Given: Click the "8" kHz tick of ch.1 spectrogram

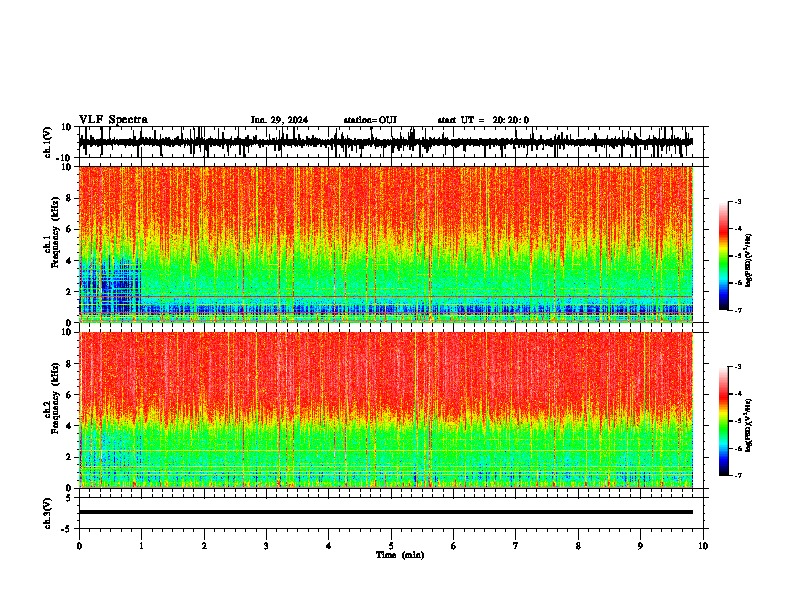Looking at the screenshot, I should tap(70, 198).
